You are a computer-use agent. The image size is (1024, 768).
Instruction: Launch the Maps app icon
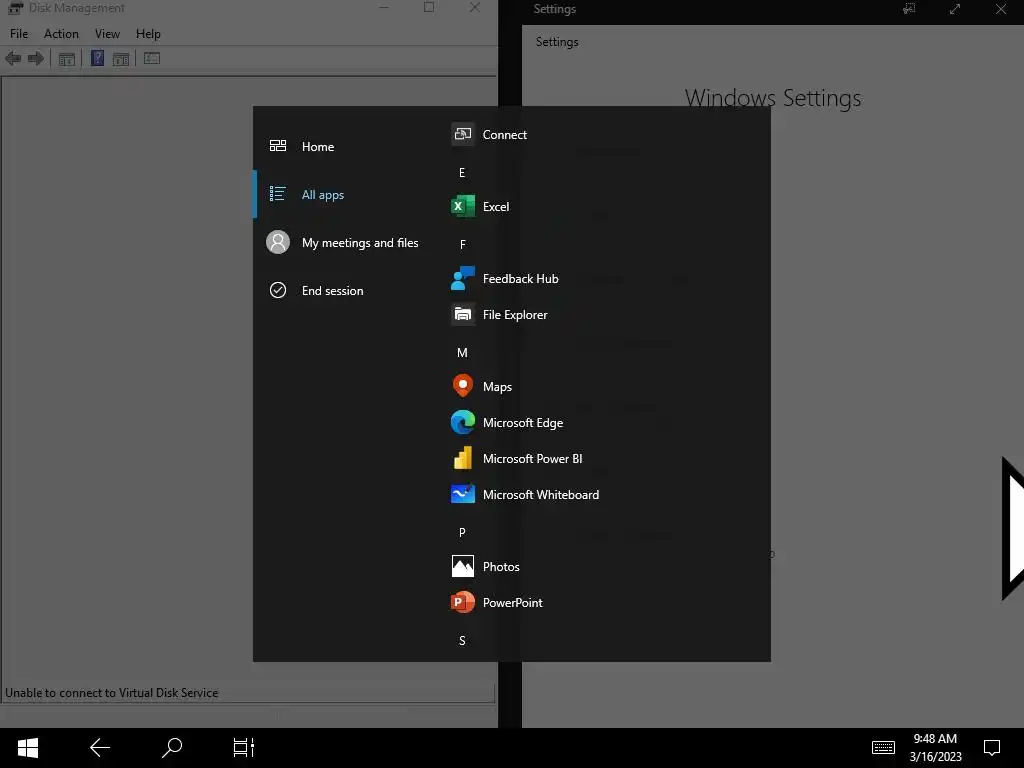click(x=462, y=387)
